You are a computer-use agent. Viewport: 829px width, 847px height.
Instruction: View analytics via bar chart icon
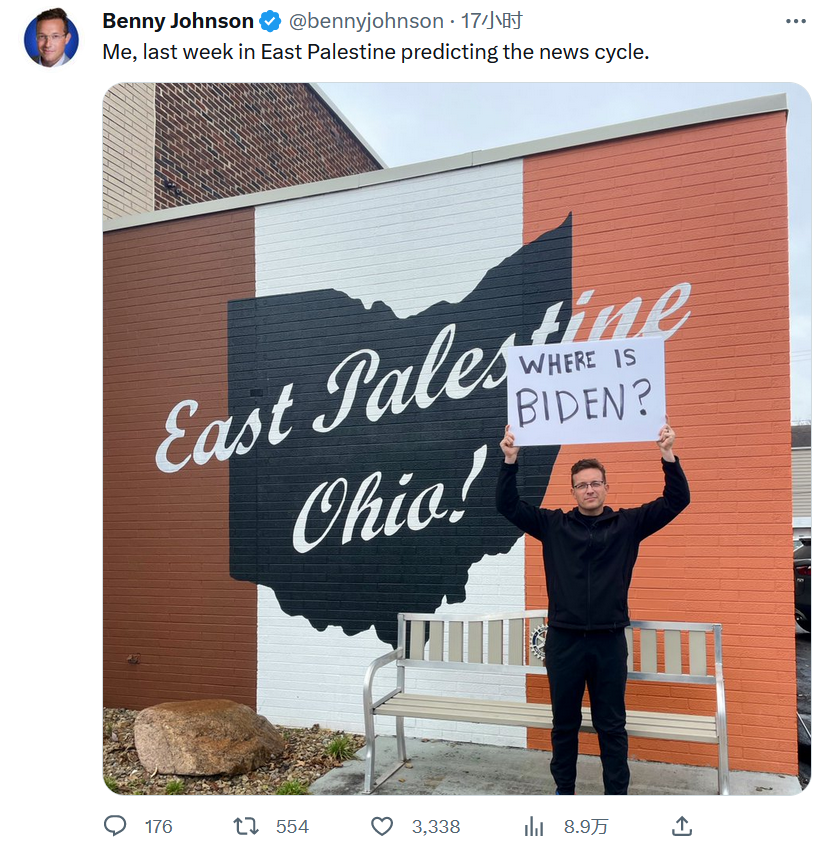pos(534,826)
